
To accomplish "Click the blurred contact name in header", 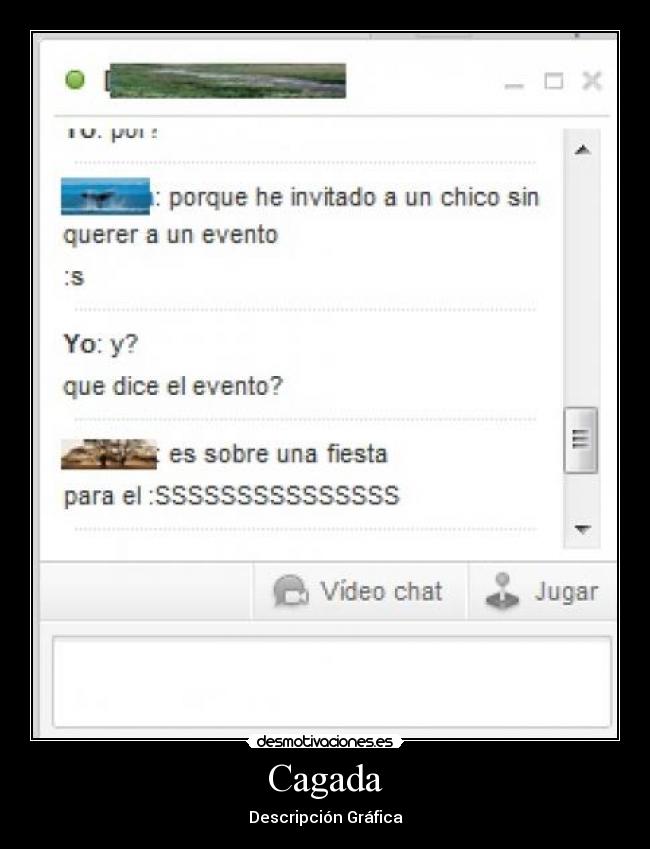I will tap(226, 81).
